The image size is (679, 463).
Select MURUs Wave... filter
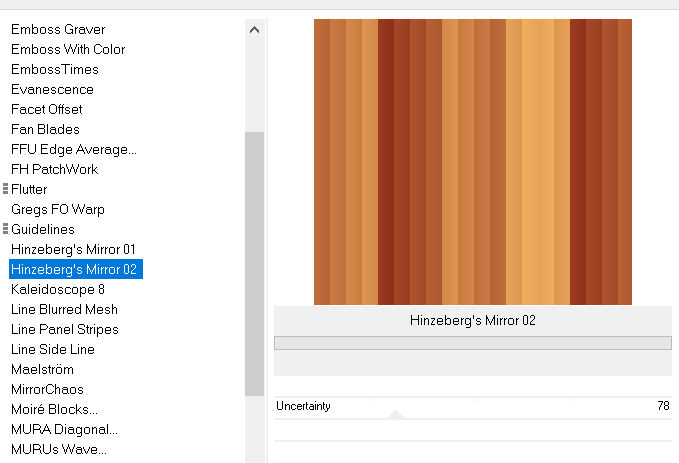coord(58,449)
